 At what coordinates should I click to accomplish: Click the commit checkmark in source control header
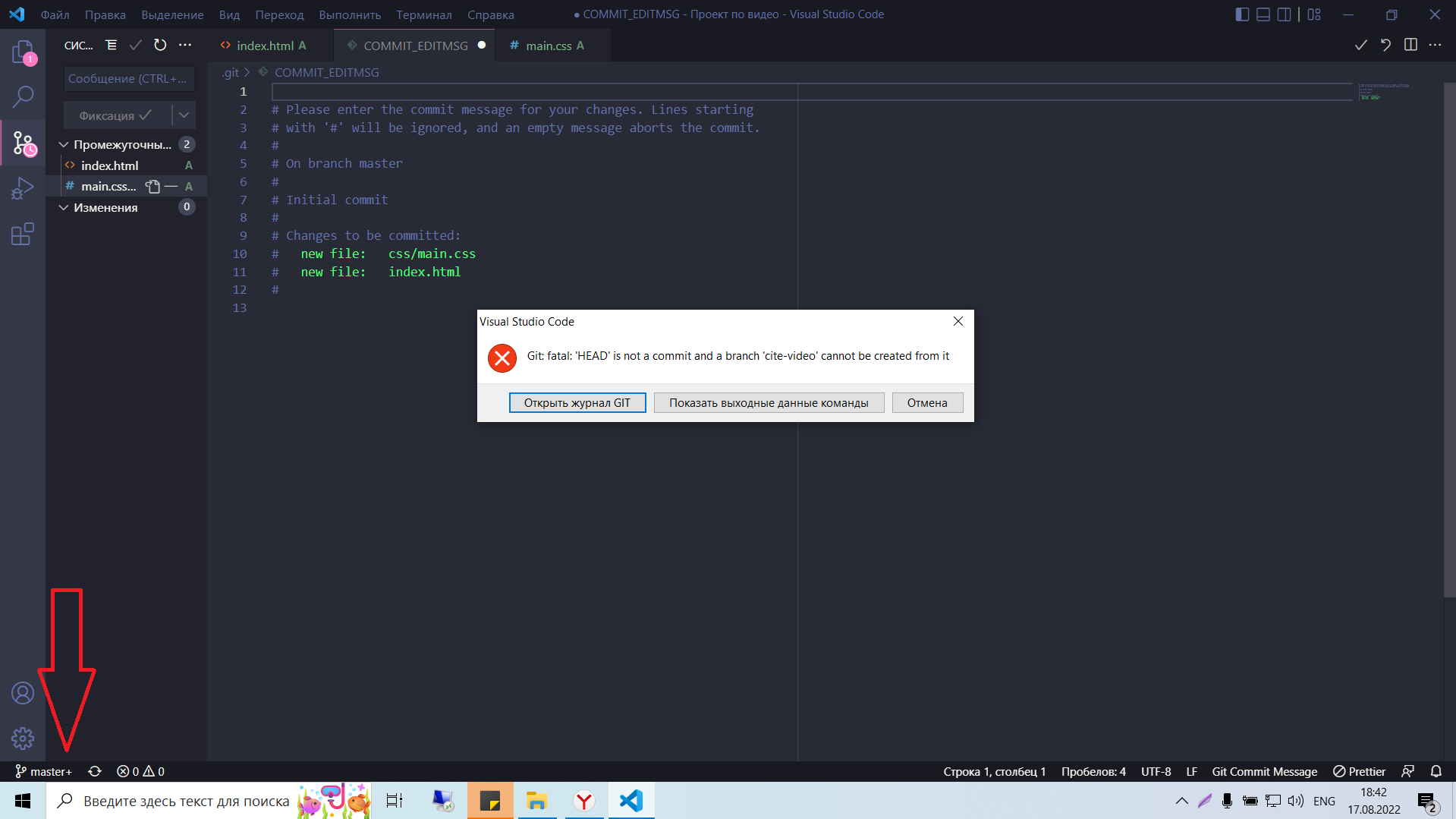(135, 46)
